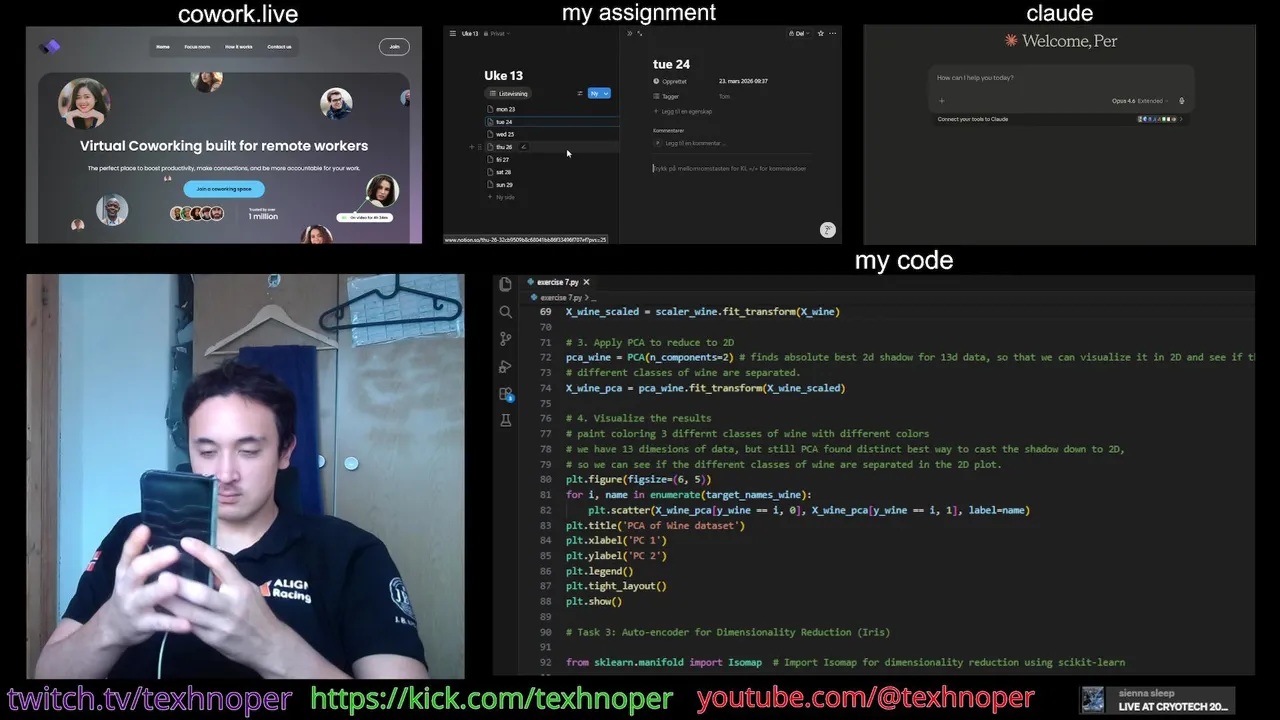This screenshot has height=720, width=1280.
Task: Click the plus icon beside thu 26
Action: pyautogui.click(x=472, y=147)
